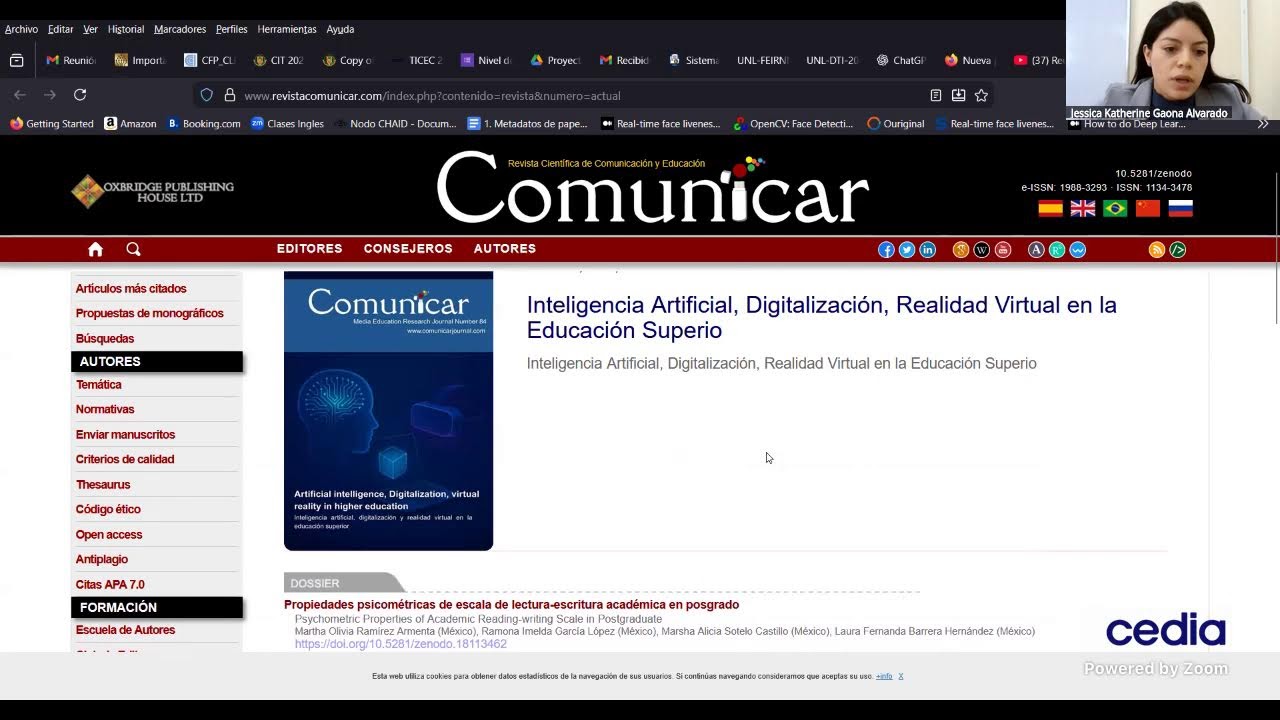Go back using browser back arrow

[x=20, y=95]
